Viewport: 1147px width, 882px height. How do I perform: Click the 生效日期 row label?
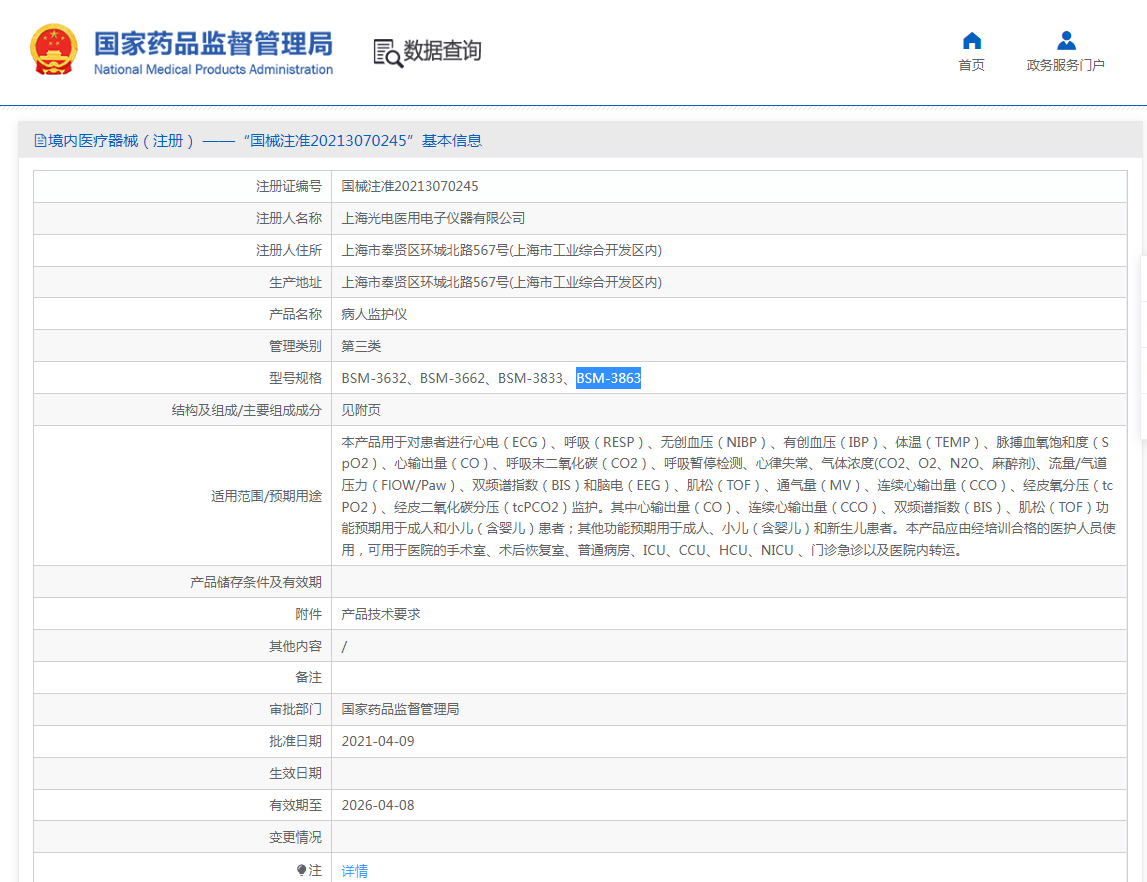click(x=296, y=774)
